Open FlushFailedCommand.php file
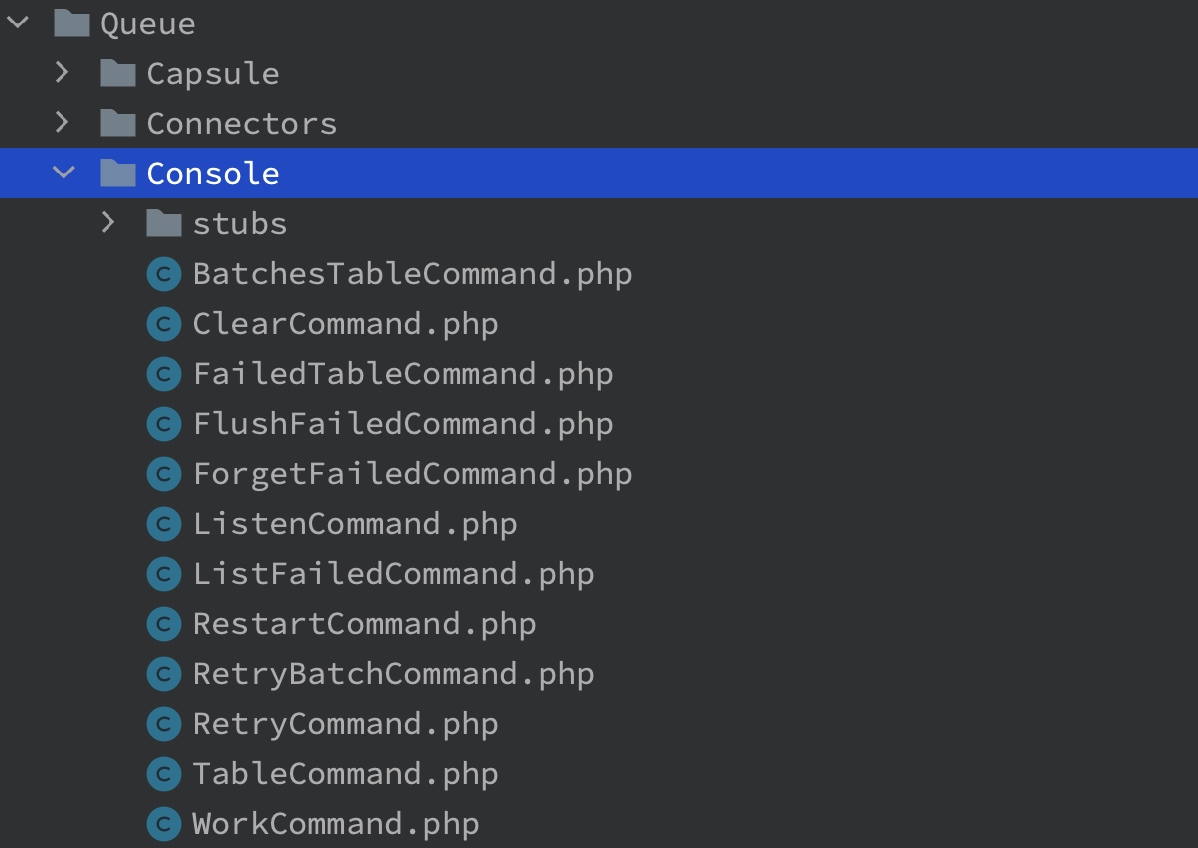The image size is (1198, 848). (x=403, y=424)
